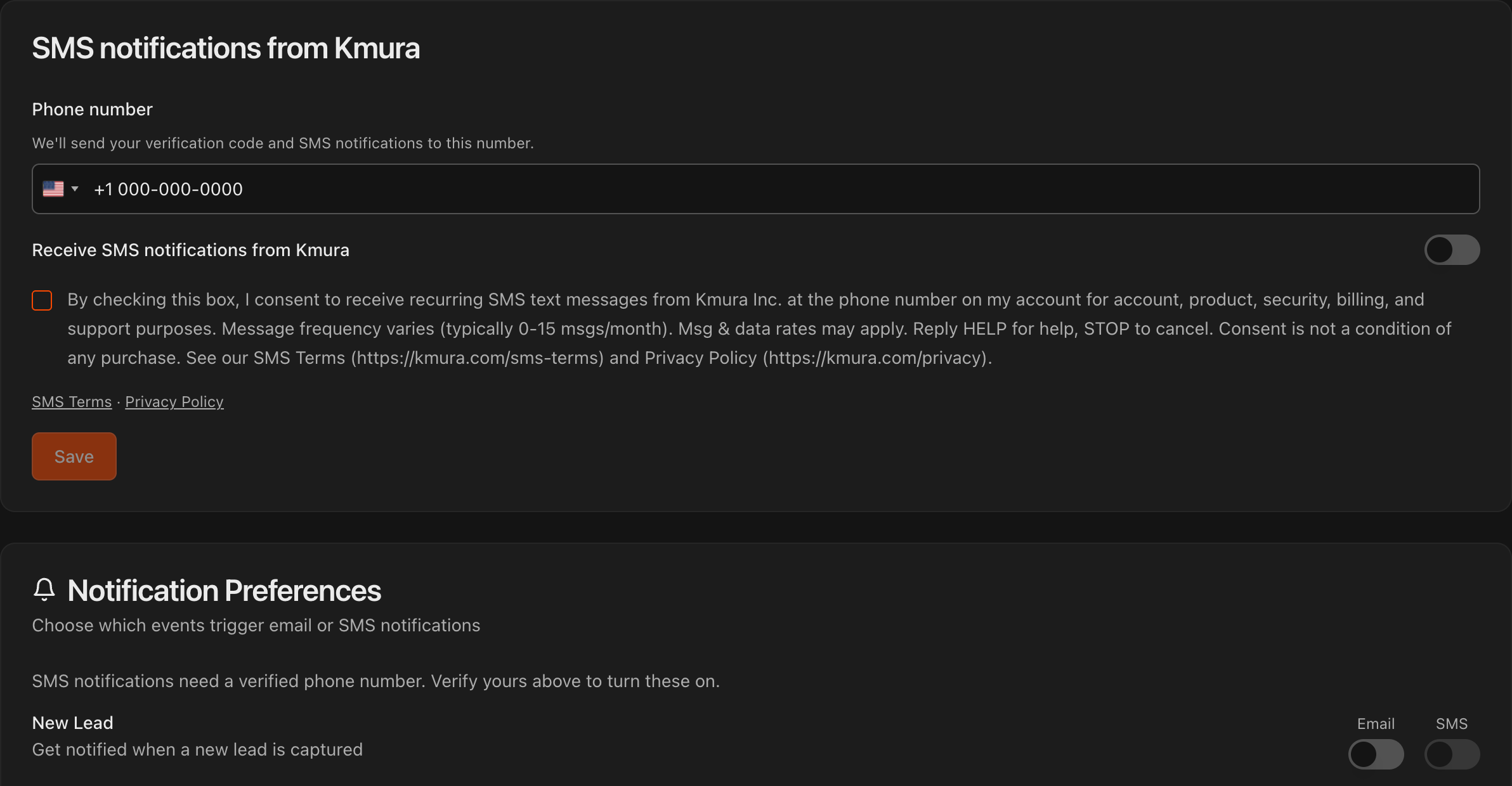Enable Receive SMS notifications from Kmura toggle
The height and width of the screenshot is (786, 1512).
click(x=1452, y=250)
